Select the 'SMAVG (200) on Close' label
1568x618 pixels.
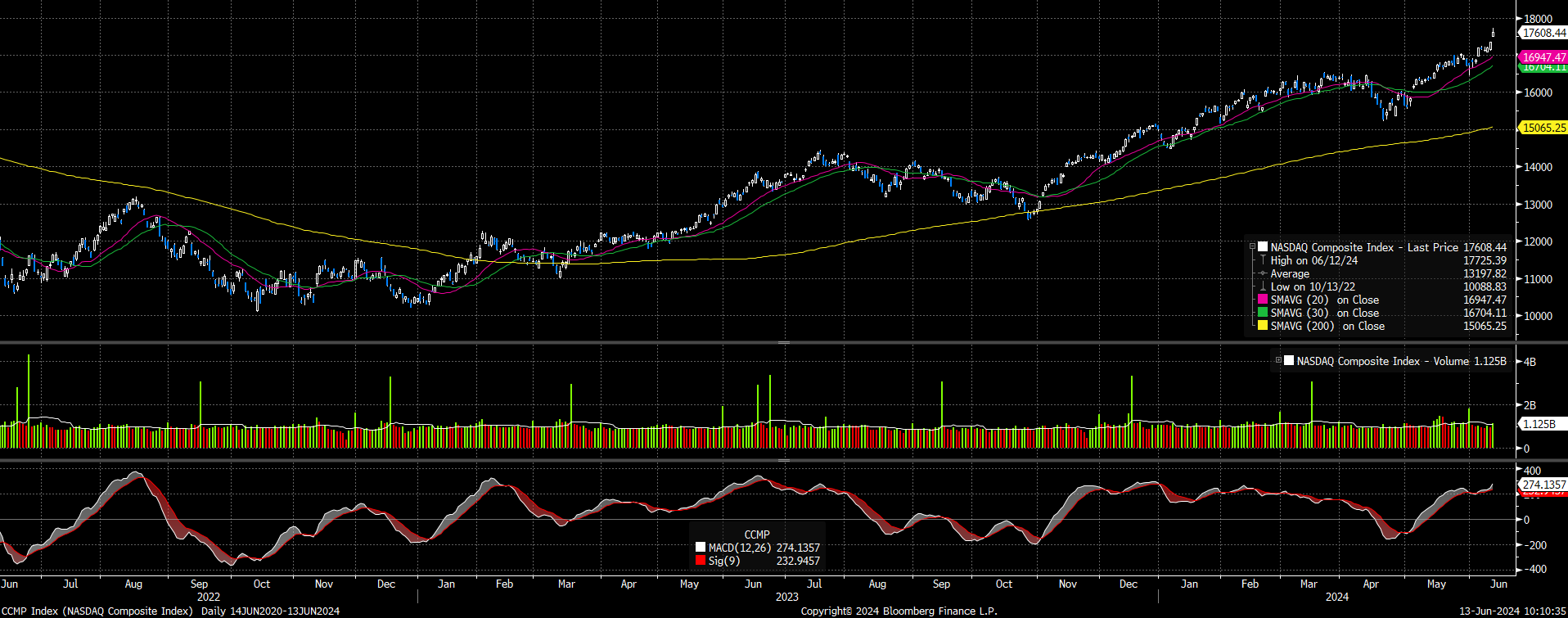1327,326
